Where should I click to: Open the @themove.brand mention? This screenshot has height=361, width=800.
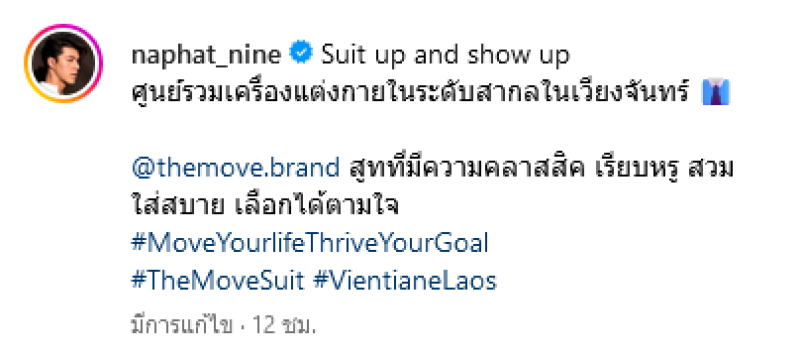tap(236, 168)
